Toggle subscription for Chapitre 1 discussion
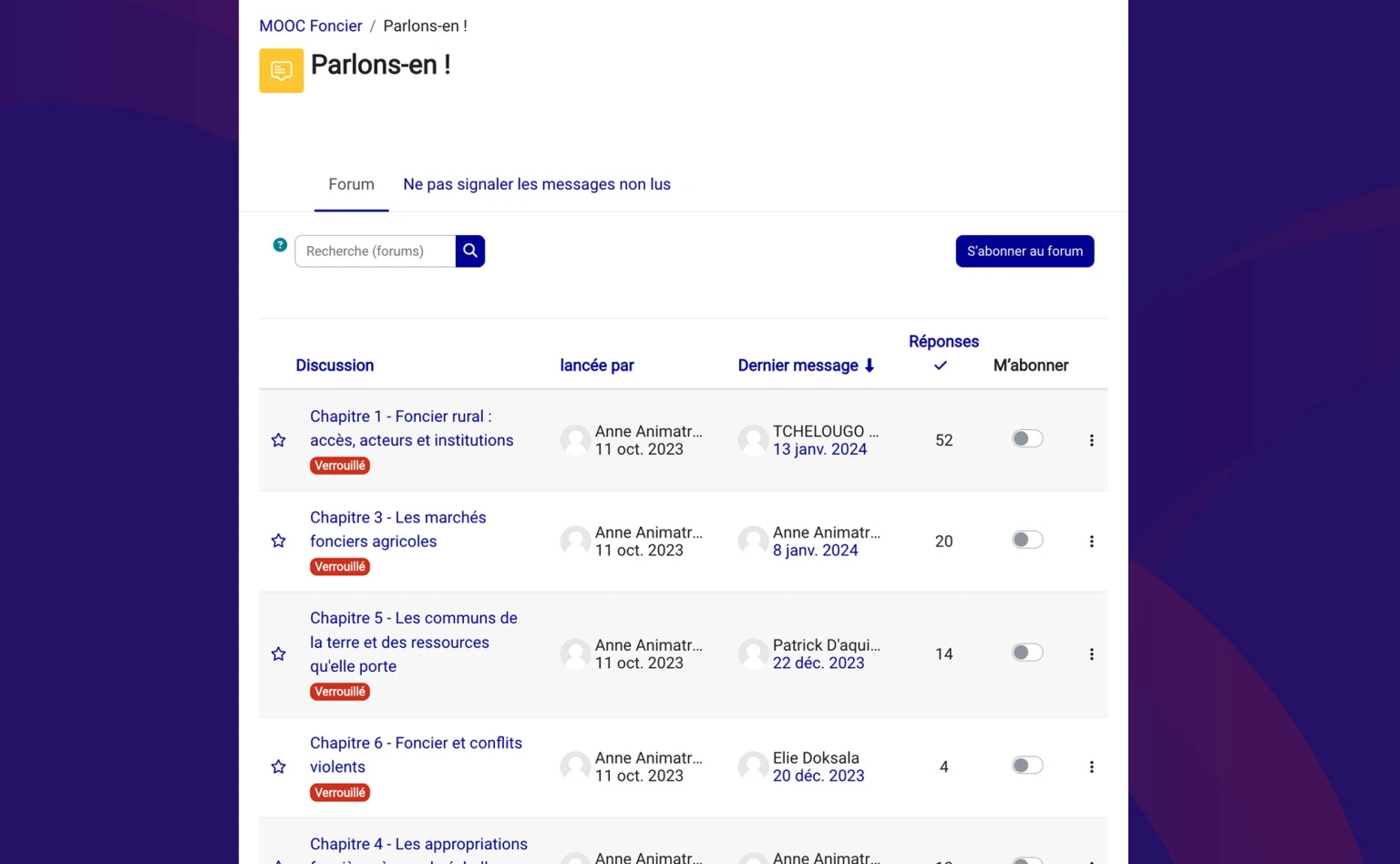The image size is (1400, 864). pos(1027,439)
